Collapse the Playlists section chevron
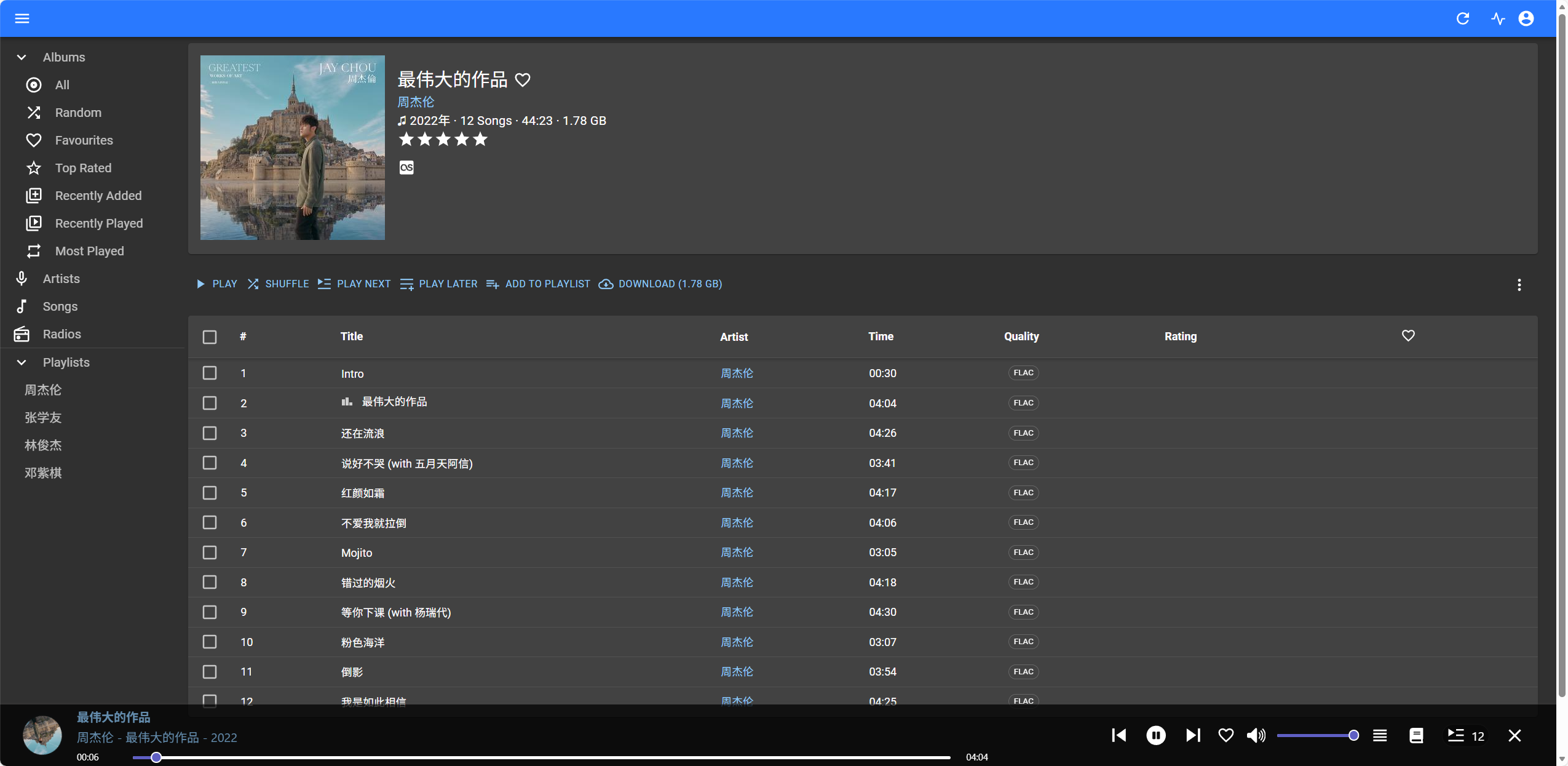The height and width of the screenshot is (766, 1568). pos(22,362)
